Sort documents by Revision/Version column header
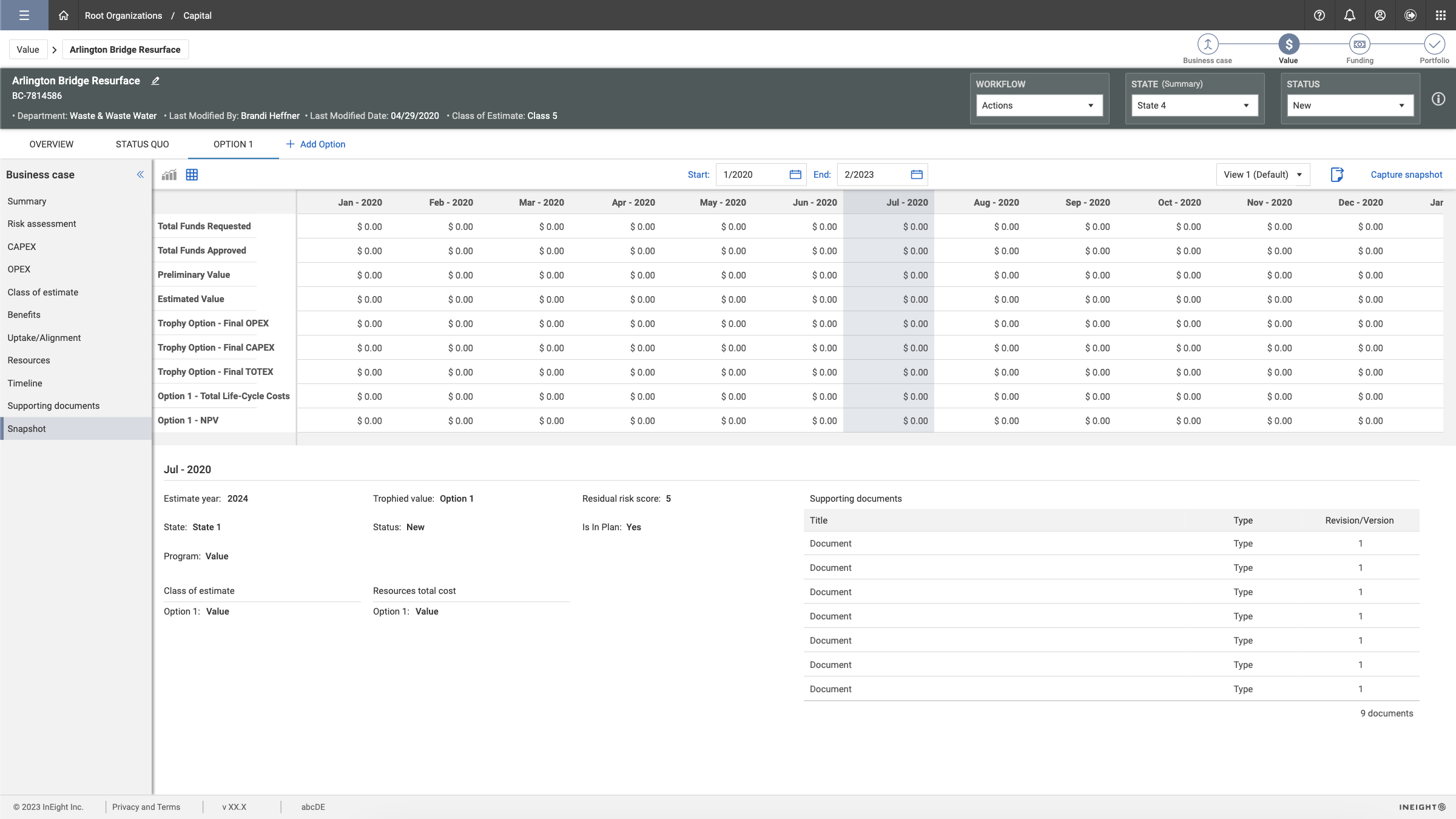Image resolution: width=1456 pixels, height=819 pixels. click(x=1359, y=521)
